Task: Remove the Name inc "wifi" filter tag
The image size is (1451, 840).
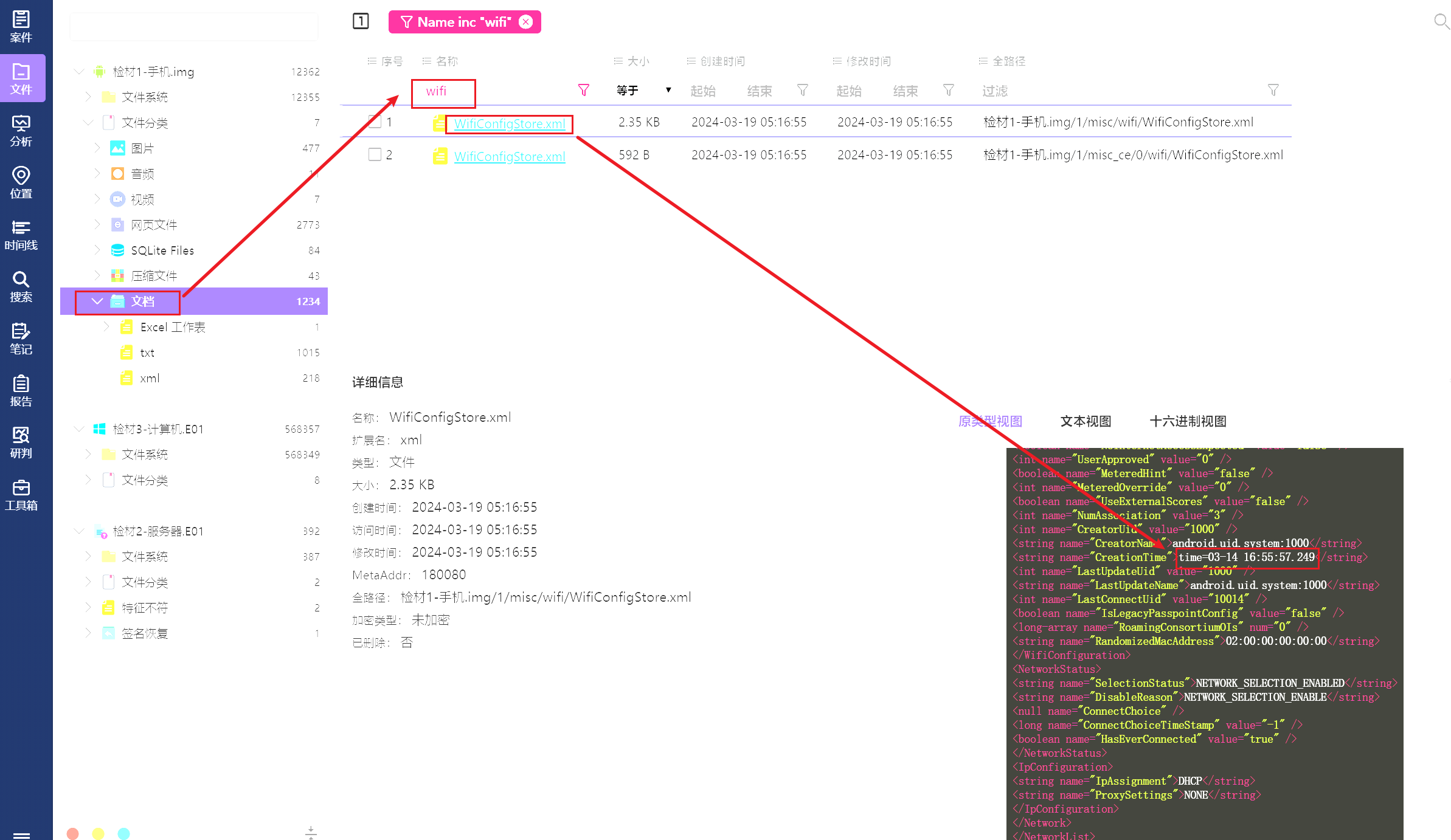Action: pyautogui.click(x=526, y=22)
